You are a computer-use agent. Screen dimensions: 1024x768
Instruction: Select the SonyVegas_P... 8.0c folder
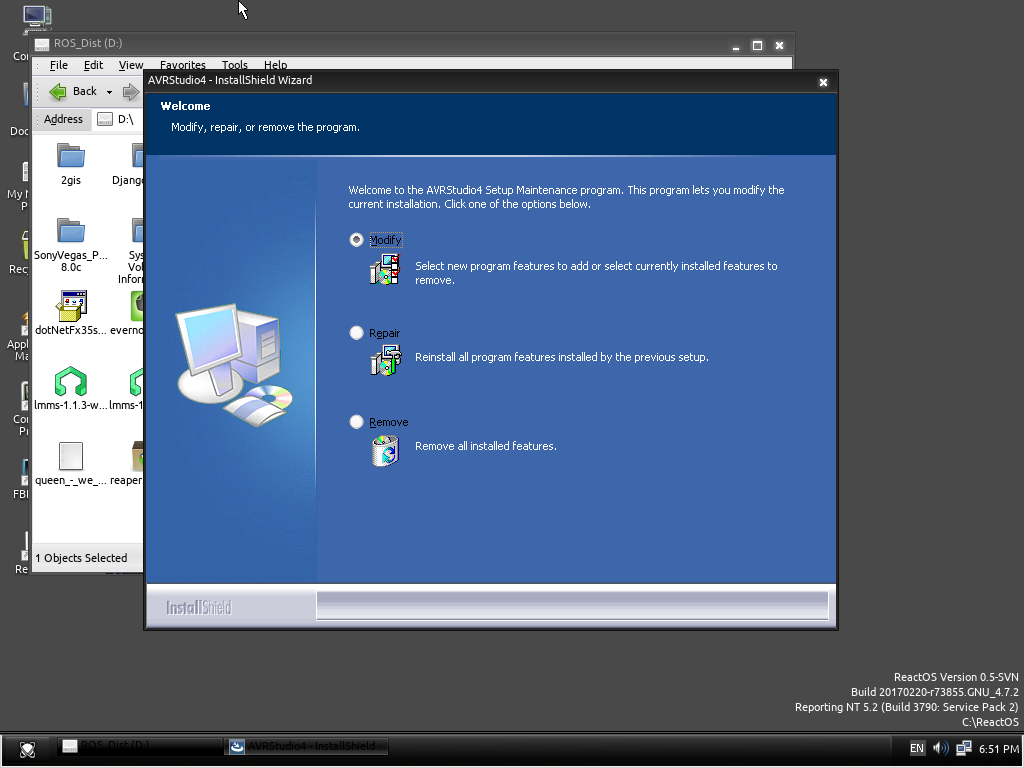coord(71,244)
